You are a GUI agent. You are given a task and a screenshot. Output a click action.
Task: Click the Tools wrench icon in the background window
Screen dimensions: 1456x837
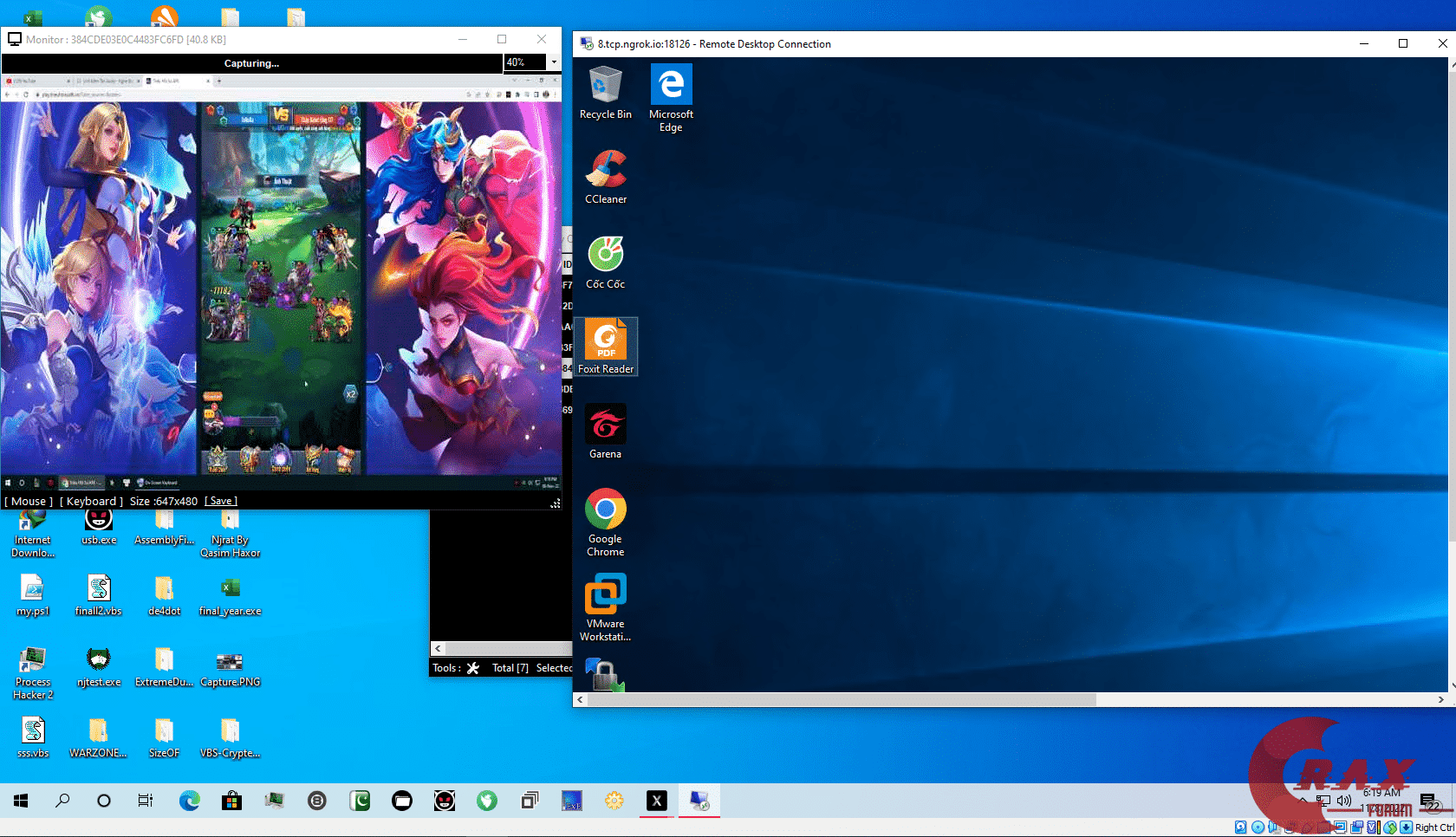click(473, 668)
